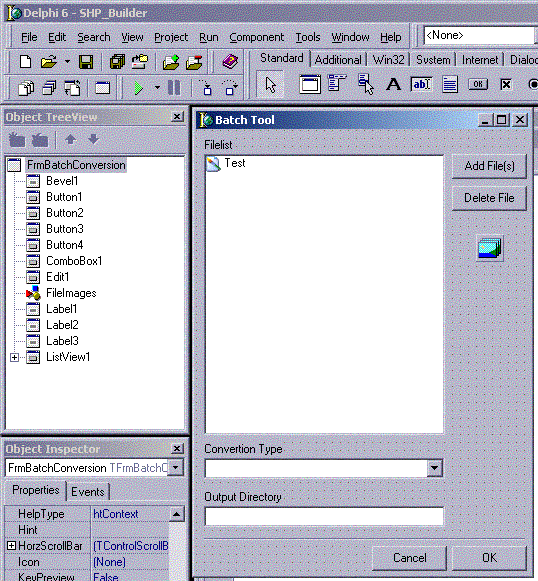Viewport: 538px width, 581px height.
Task: Switch to the Win32 palette tab
Action: pos(388,60)
